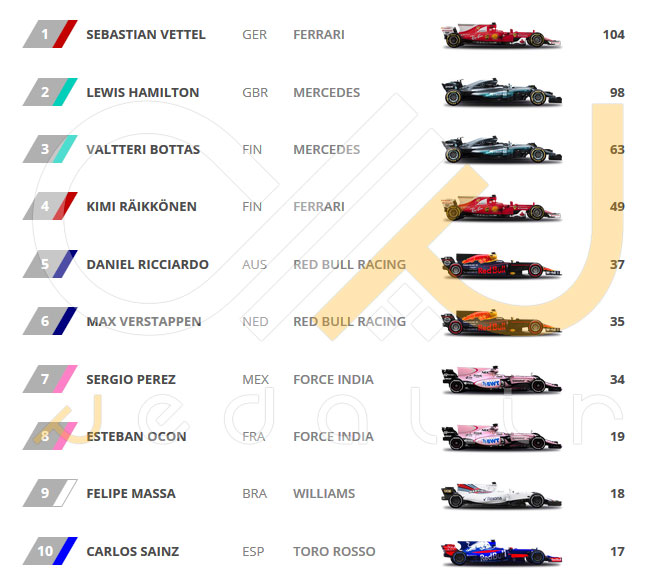Click Esteban Ocon driver name
This screenshot has width=651, height=579.
[136, 437]
